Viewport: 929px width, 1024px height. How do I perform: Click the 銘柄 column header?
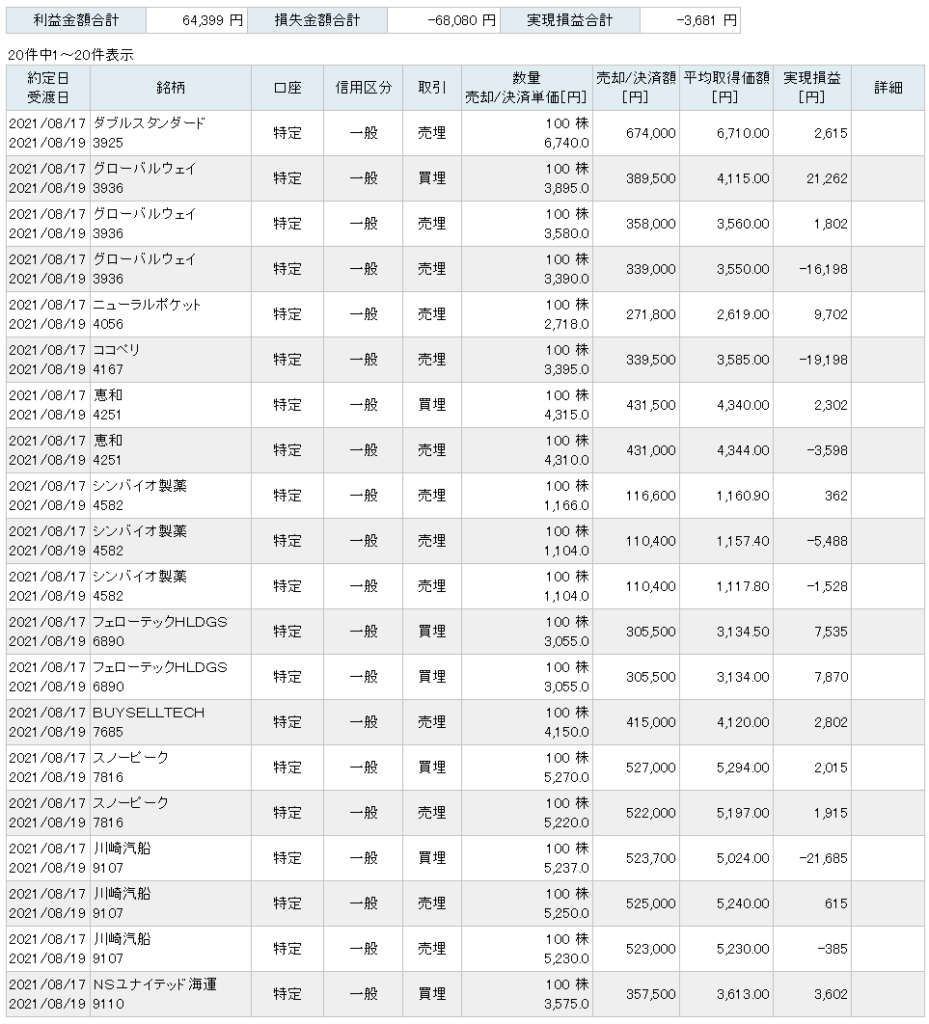pyautogui.click(x=170, y=88)
